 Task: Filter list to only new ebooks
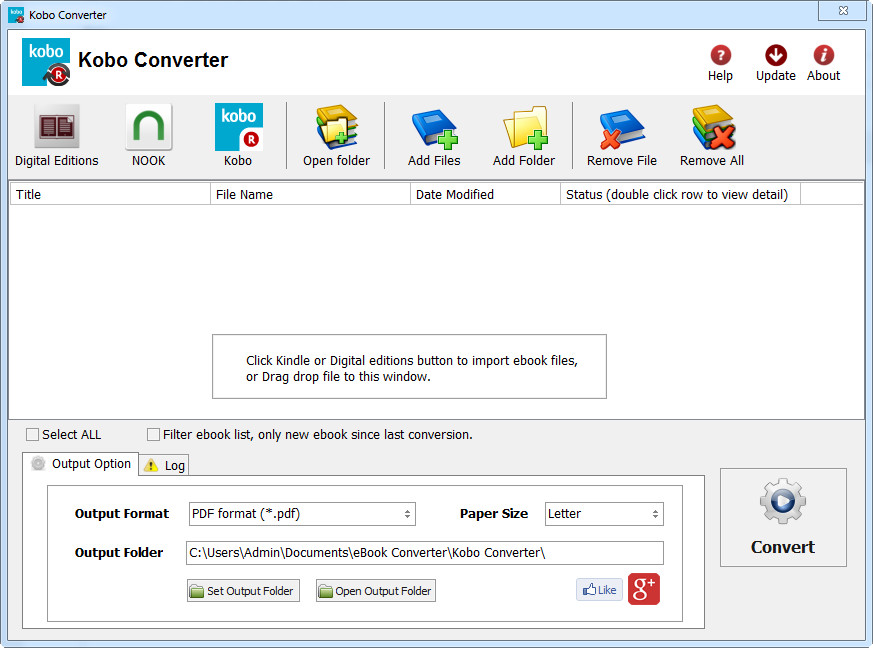click(x=153, y=434)
